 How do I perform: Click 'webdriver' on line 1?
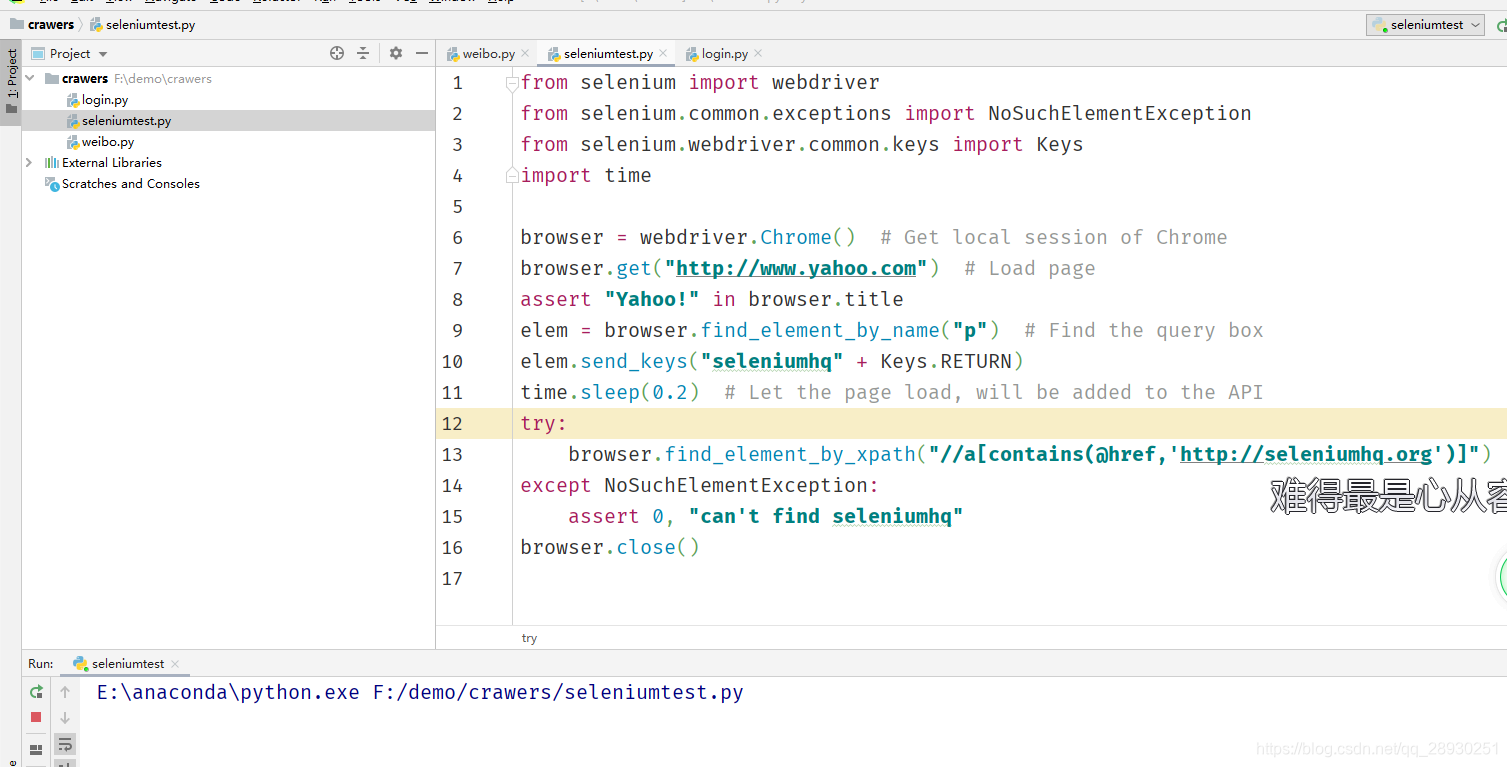point(826,82)
